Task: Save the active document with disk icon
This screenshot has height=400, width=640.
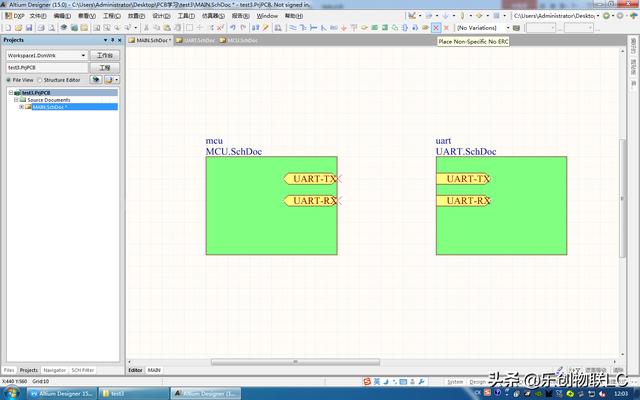Action: [29, 28]
